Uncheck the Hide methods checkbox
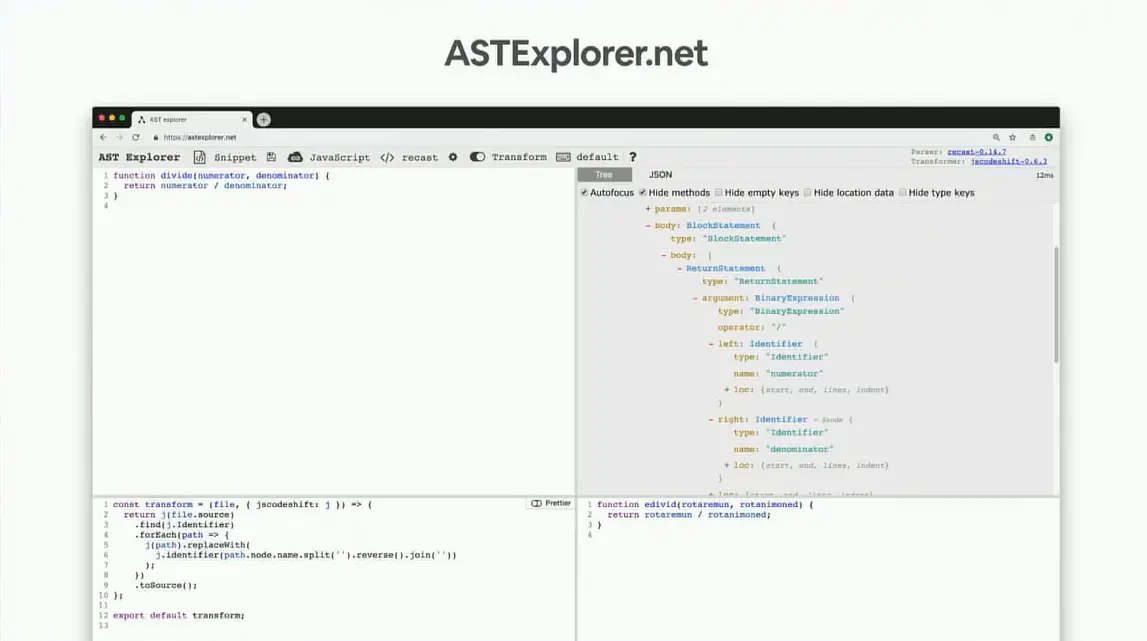The width and height of the screenshot is (1147, 641). [x=642, y=192]
